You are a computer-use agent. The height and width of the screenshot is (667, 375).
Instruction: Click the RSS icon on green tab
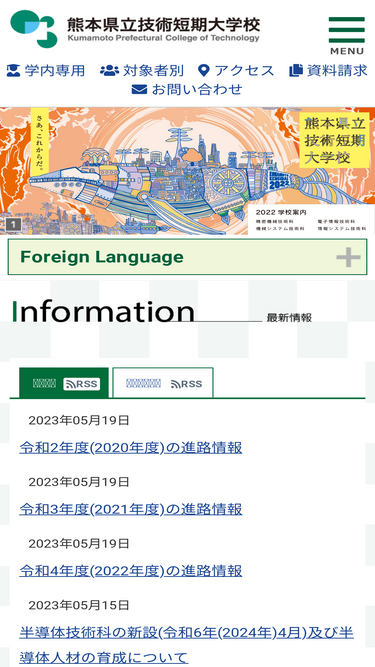82,384
